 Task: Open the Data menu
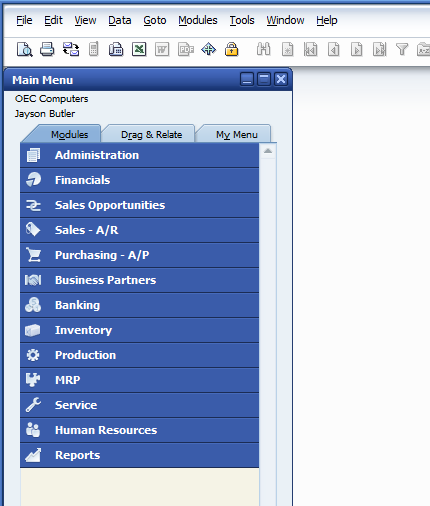tap(120, 20)
